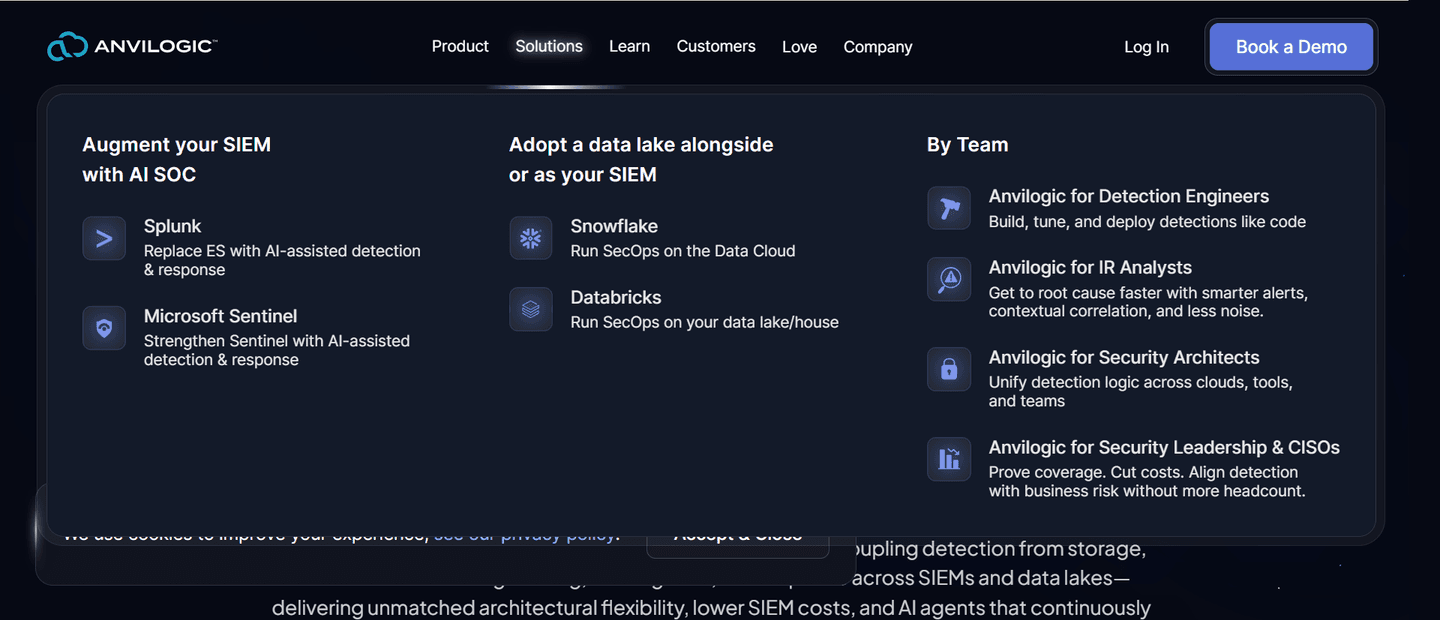Click the Security Architects padlock icon
Screen dimensions: 1440x620
[949, 369]
